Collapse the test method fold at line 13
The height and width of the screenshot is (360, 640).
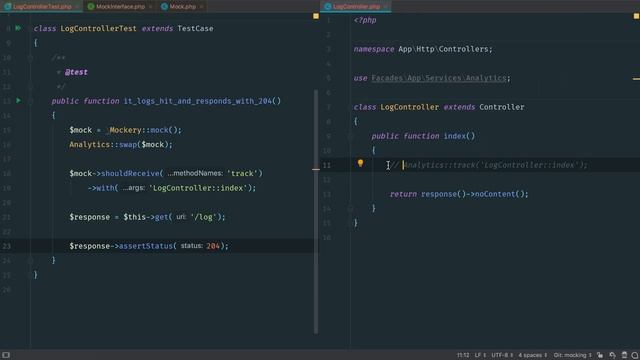point(31,101)
